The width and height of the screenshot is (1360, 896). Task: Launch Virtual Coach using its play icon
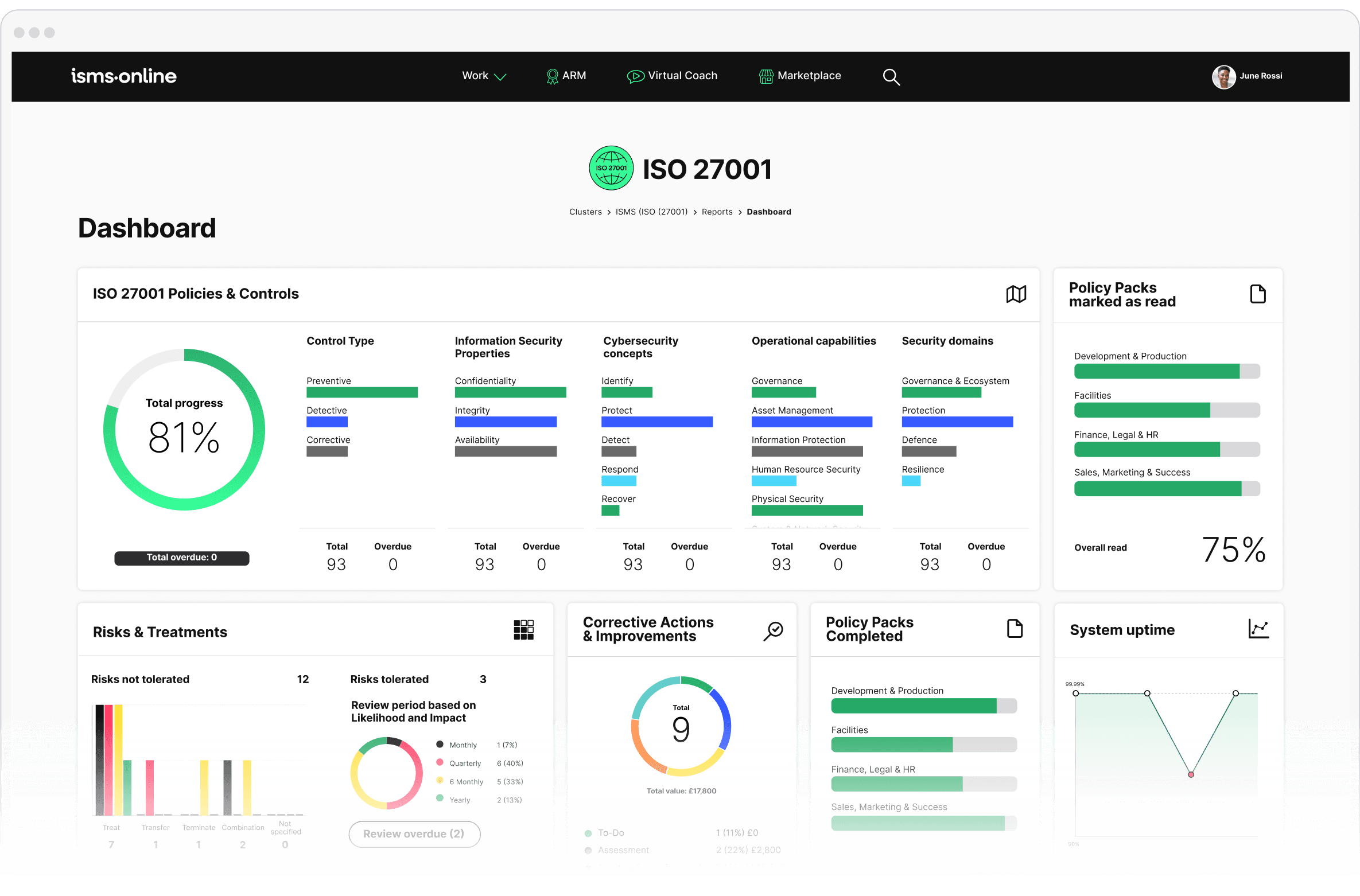coord(635,75)
